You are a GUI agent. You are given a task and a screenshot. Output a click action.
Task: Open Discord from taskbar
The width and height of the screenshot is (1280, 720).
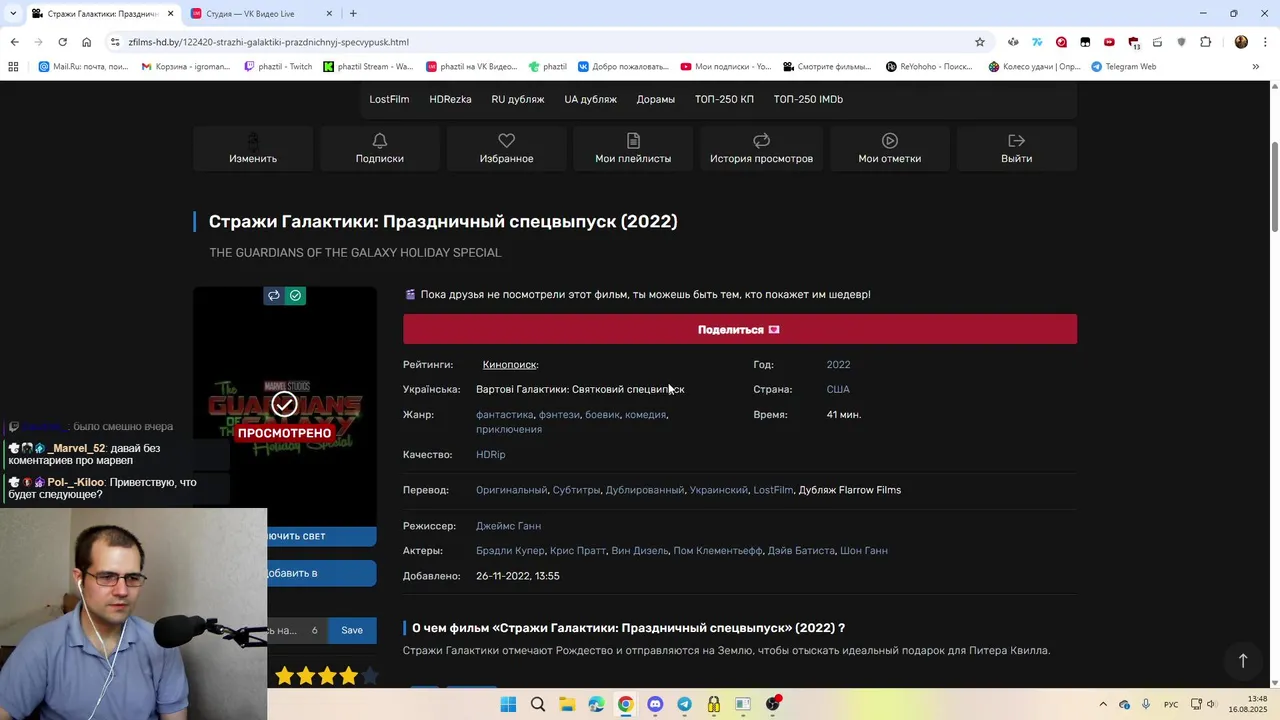coord(655,704)
